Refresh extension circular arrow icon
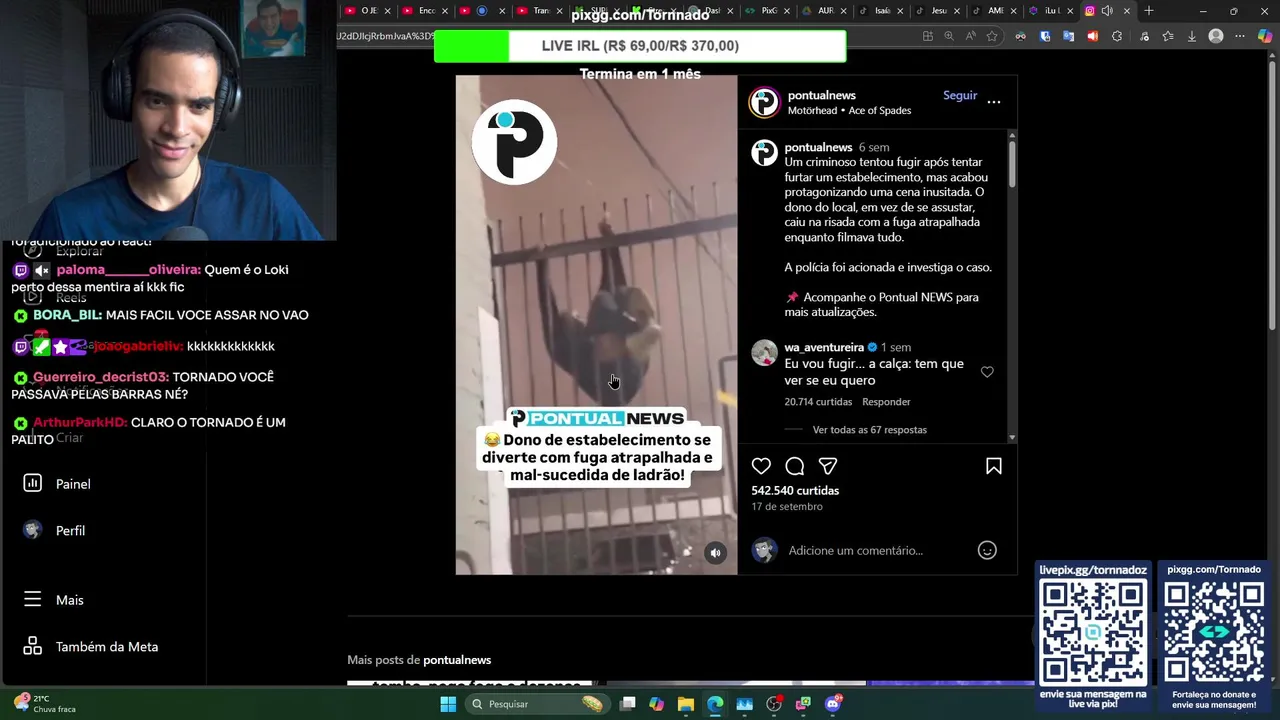Screen dimensions: 1280x720 (x=1117, y=36)
